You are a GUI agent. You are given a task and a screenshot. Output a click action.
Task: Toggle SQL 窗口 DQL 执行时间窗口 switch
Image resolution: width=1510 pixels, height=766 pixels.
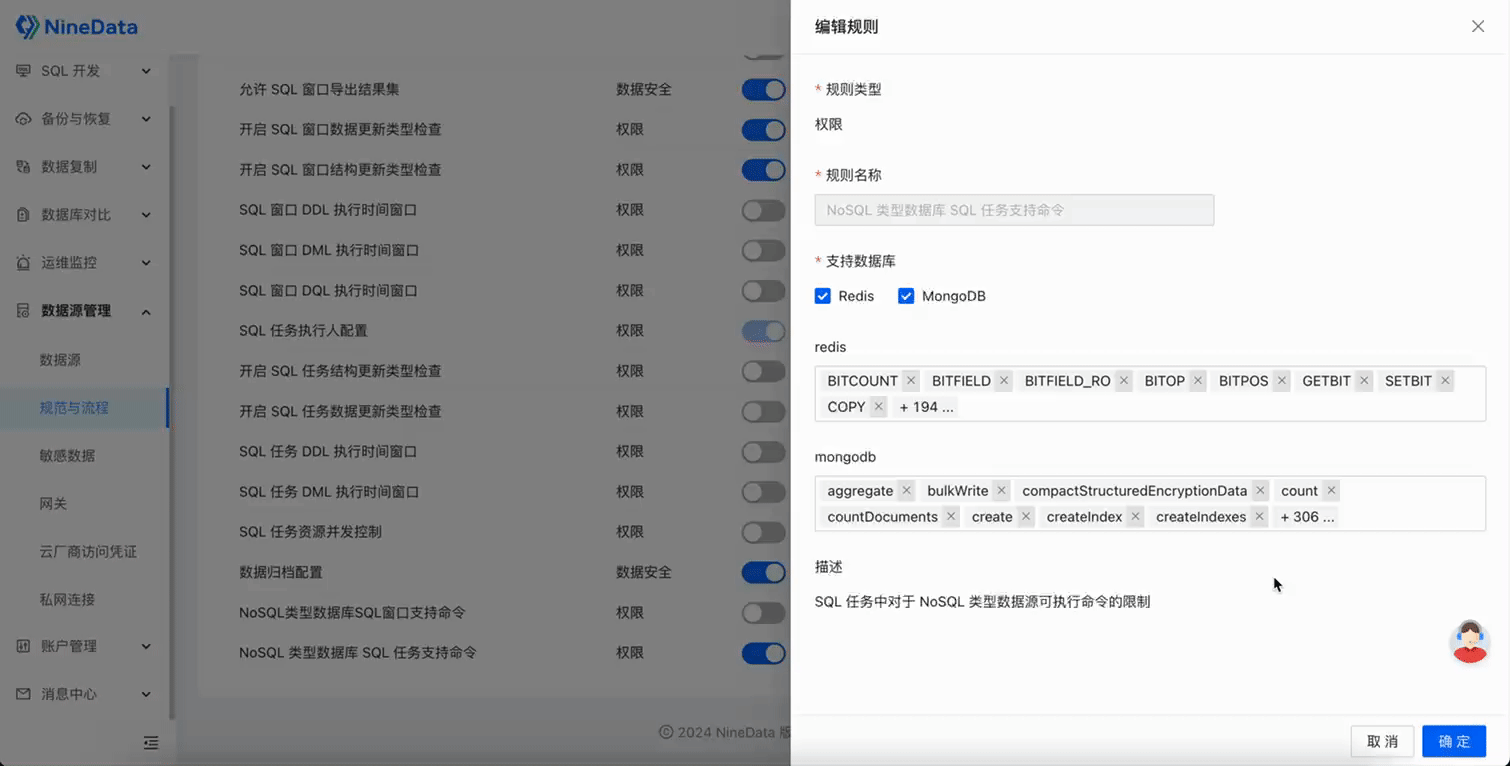[764, 290]
